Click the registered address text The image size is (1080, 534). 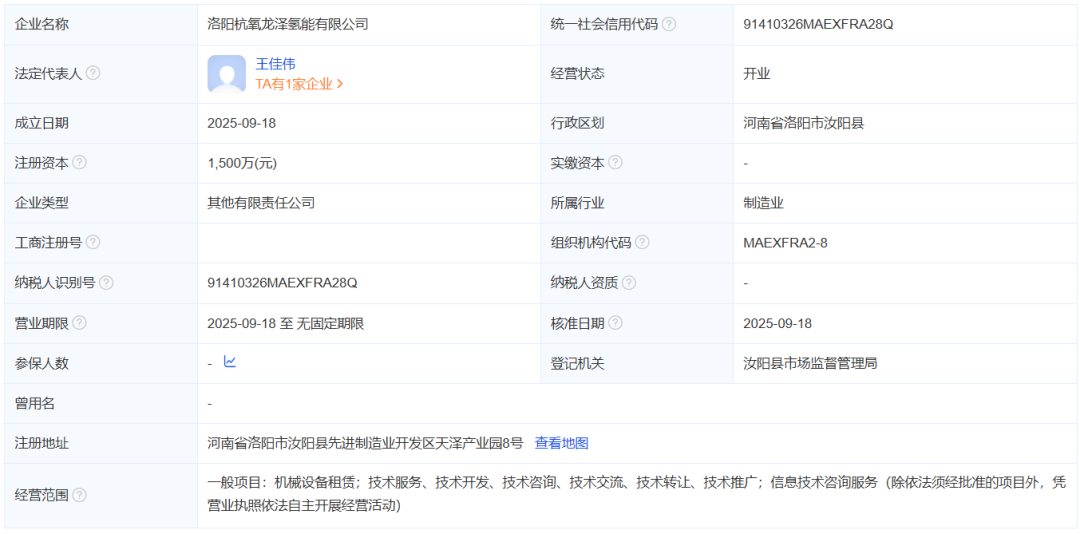[x=365, y=443]
